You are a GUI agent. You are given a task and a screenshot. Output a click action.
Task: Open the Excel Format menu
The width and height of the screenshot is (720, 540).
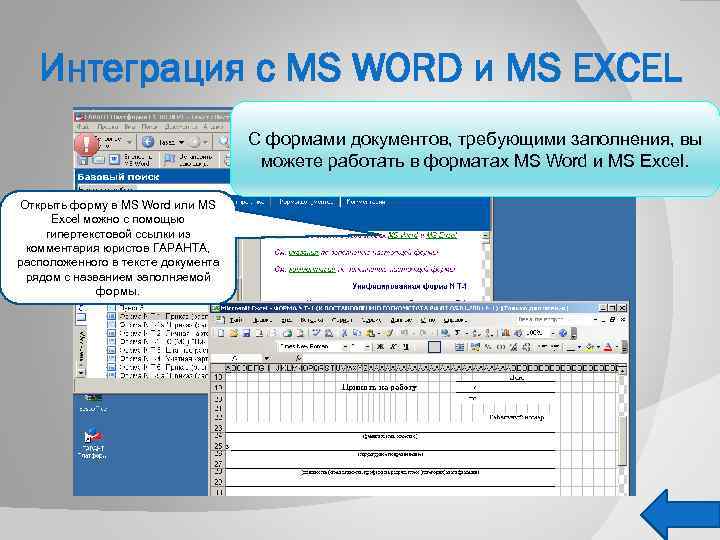tap(342, 320)
